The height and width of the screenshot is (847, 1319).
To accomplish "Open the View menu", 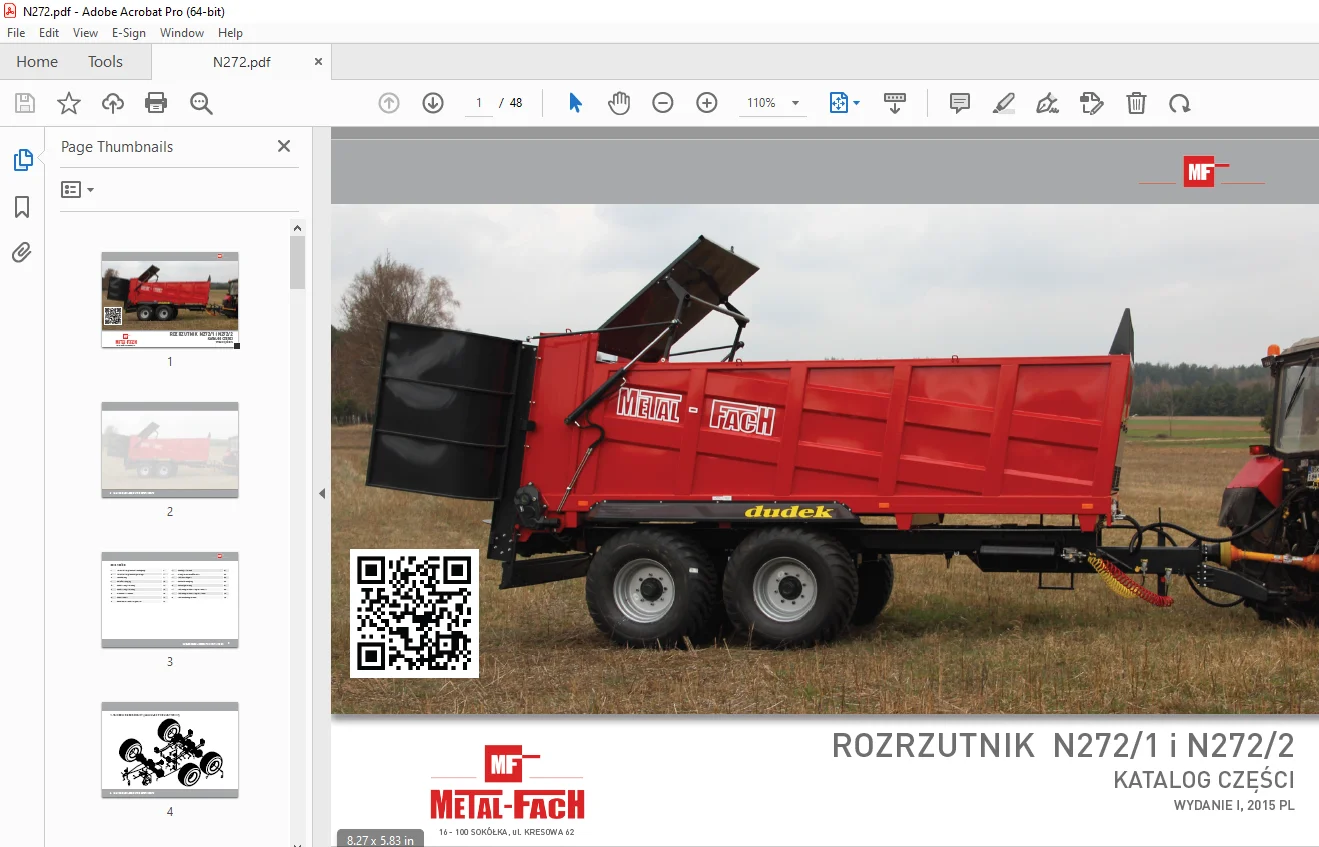I will click(85, 33).
